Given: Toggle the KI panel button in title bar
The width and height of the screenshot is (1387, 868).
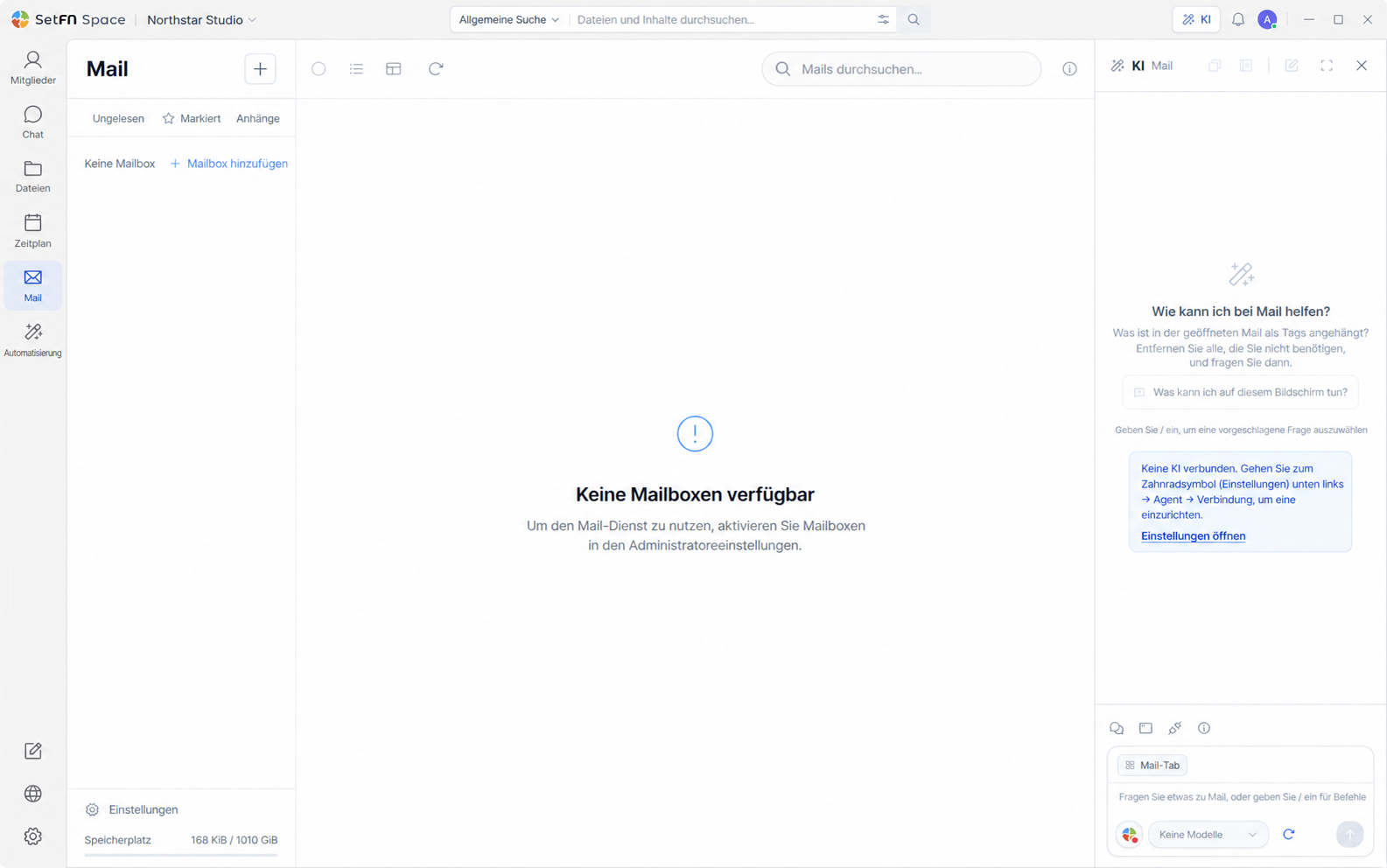Looking at the screenshot, I should tap(1196, 19).
